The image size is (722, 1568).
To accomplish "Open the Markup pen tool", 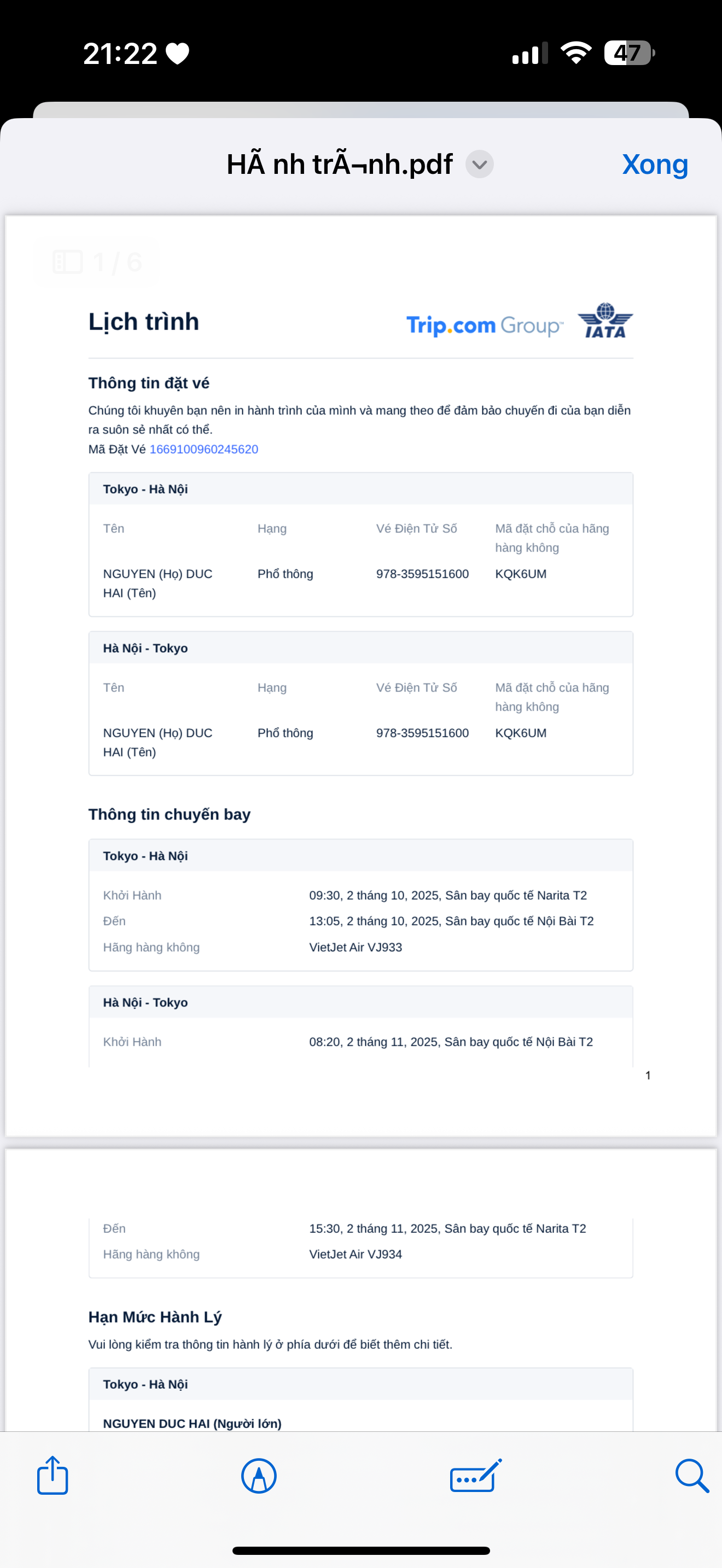I will (x=259, y=1476).
